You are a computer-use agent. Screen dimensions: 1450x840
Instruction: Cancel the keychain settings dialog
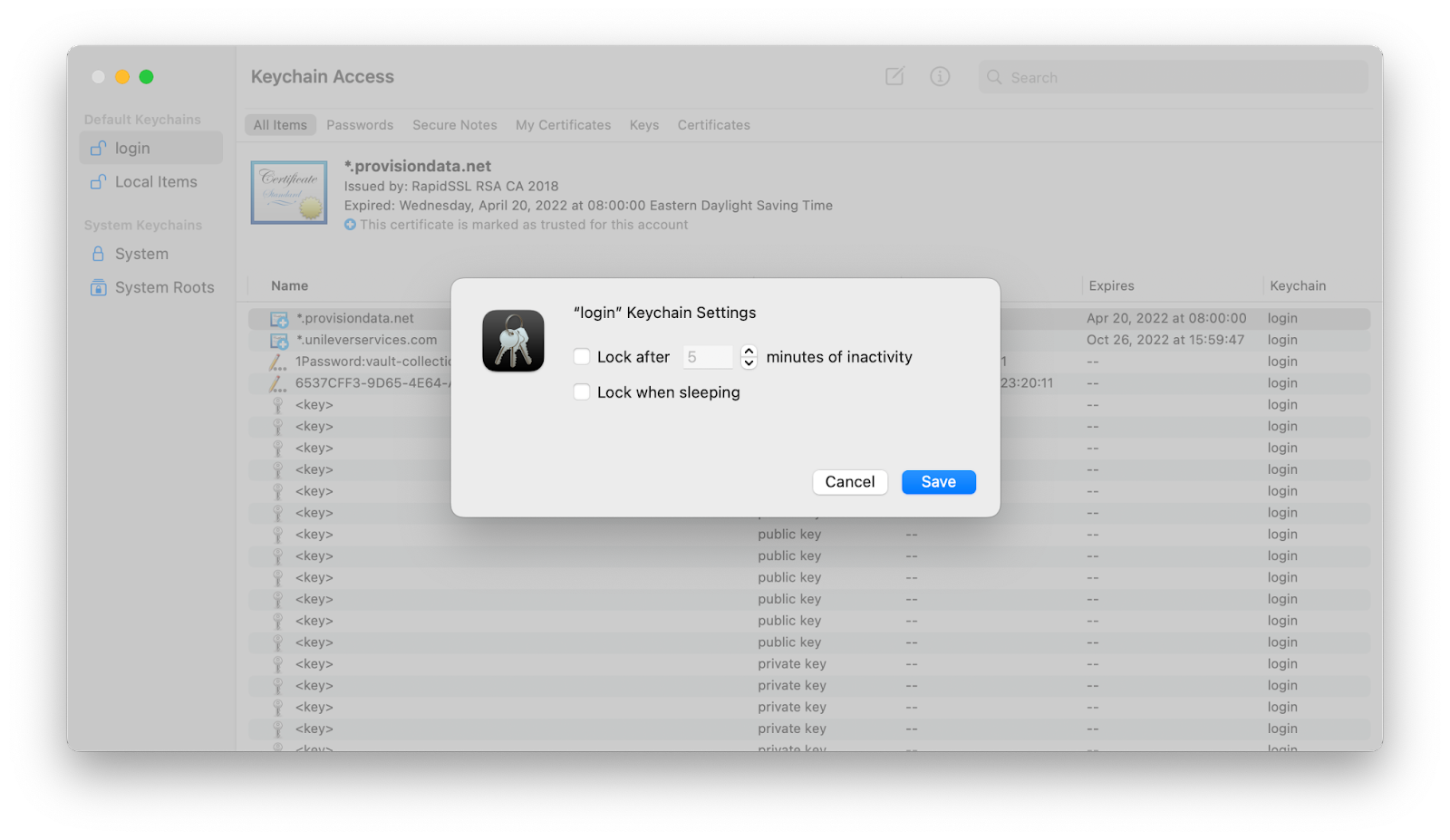click(x=849, y=481)
